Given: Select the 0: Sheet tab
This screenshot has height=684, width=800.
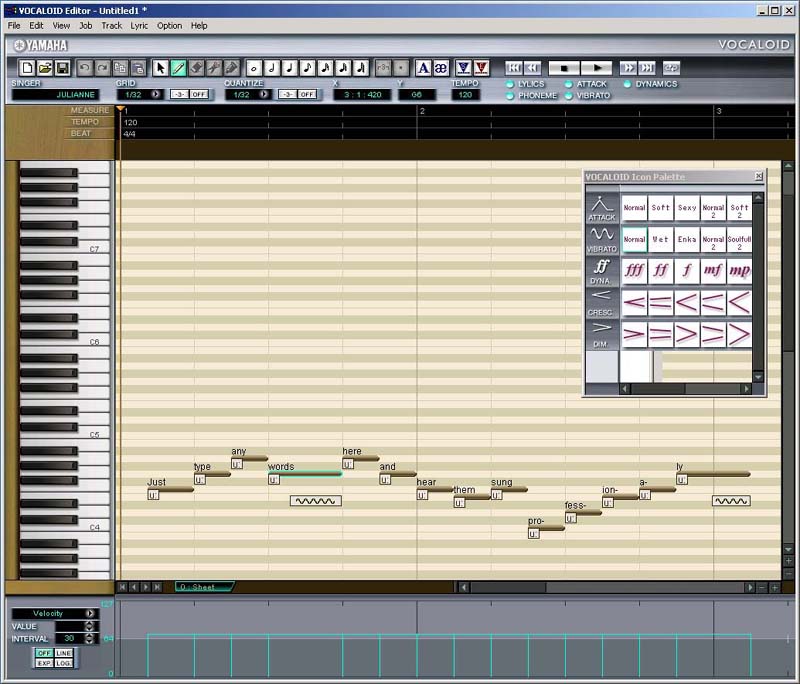Looking at the screenshot, I should pyautogui.click(x=204, y=587).
